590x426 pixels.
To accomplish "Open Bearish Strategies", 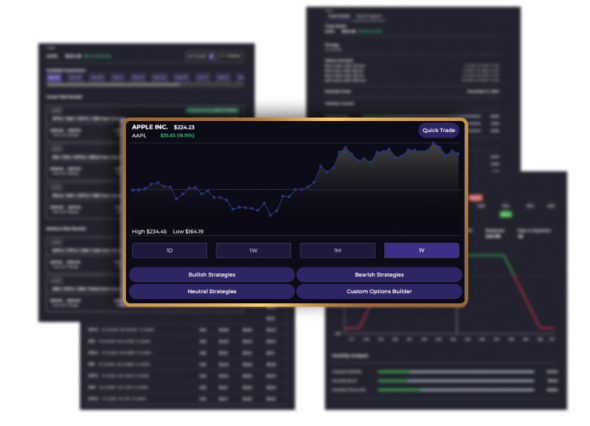I will click(x=379, y=275).
